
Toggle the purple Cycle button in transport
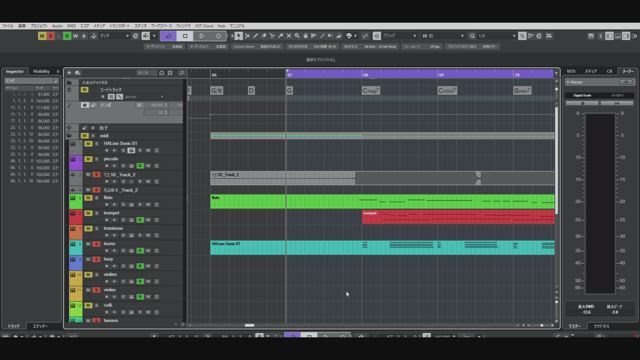coord(168,36)
